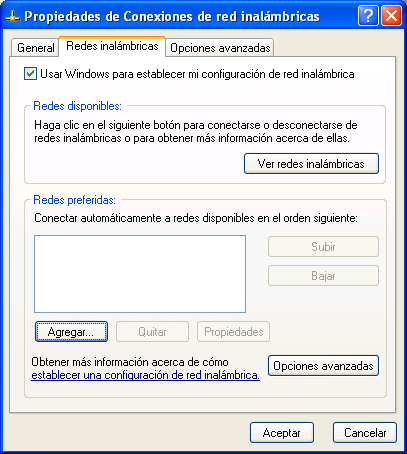Follow the establecer una configuración link

pyautogui.click(x=145, y=375)
